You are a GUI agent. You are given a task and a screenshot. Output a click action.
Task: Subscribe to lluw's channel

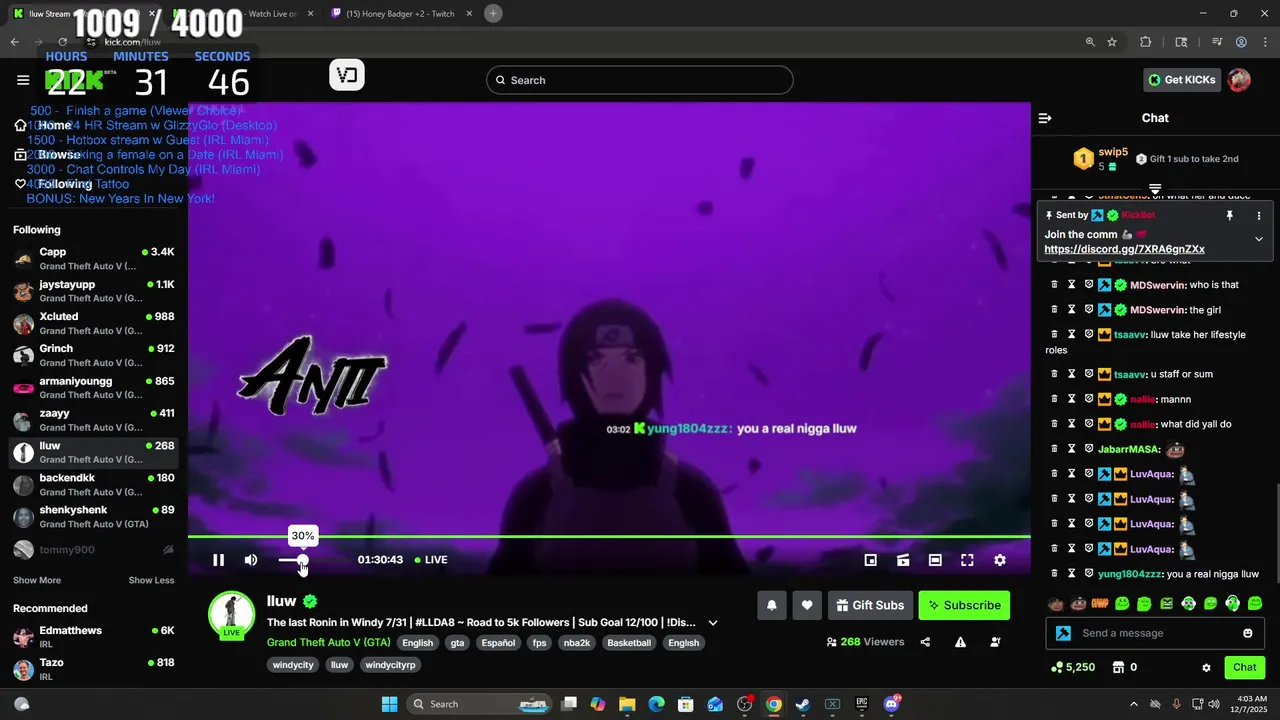[x=964, y=605]
